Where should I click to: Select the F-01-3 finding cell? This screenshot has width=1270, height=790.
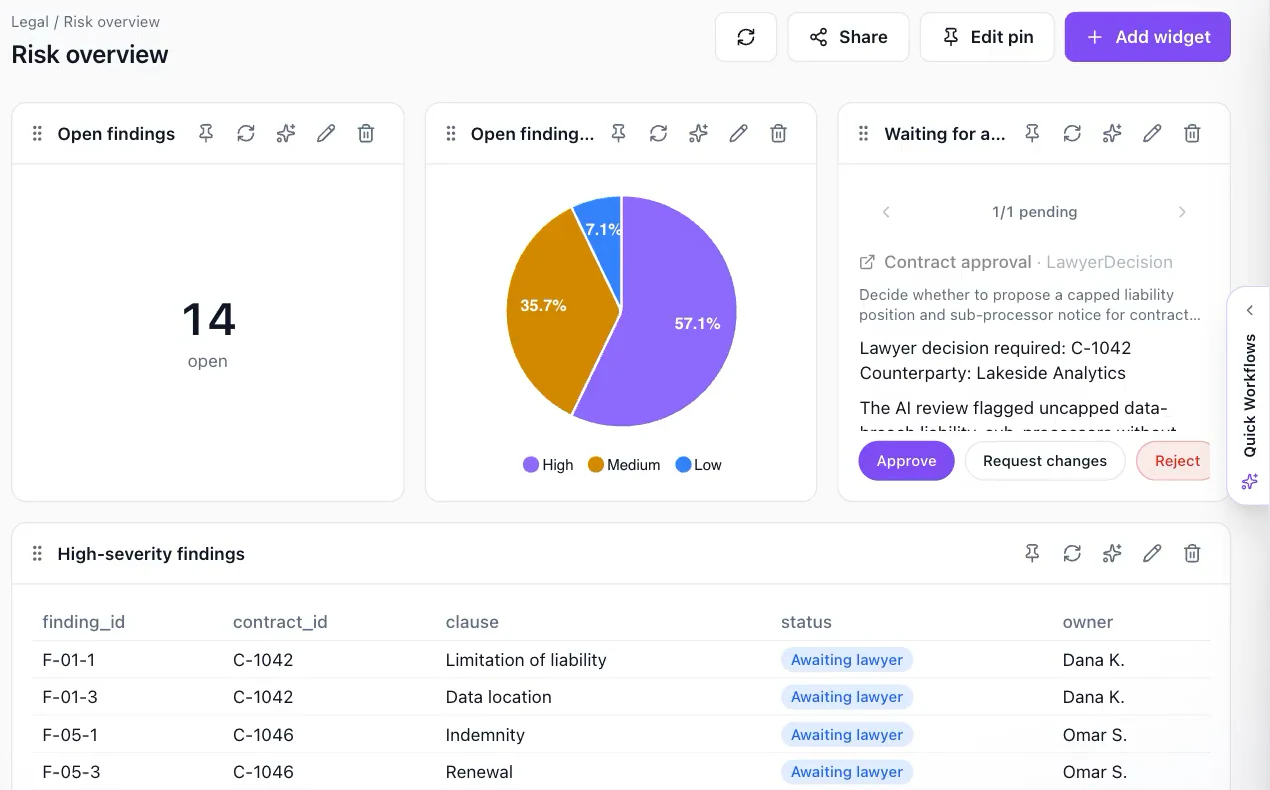pos(70,697)
